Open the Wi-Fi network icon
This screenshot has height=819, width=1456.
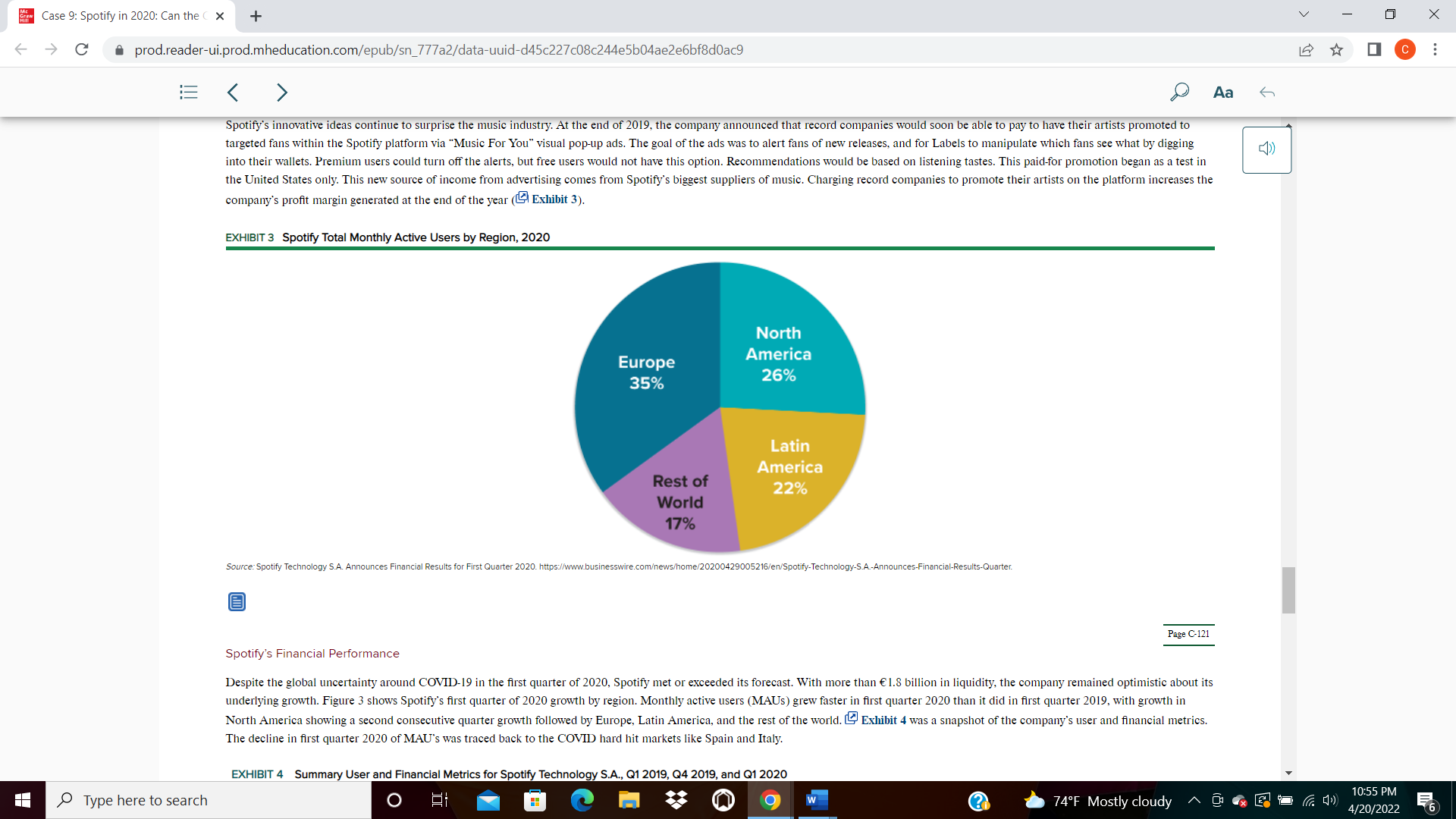(x=1308, y=800)
